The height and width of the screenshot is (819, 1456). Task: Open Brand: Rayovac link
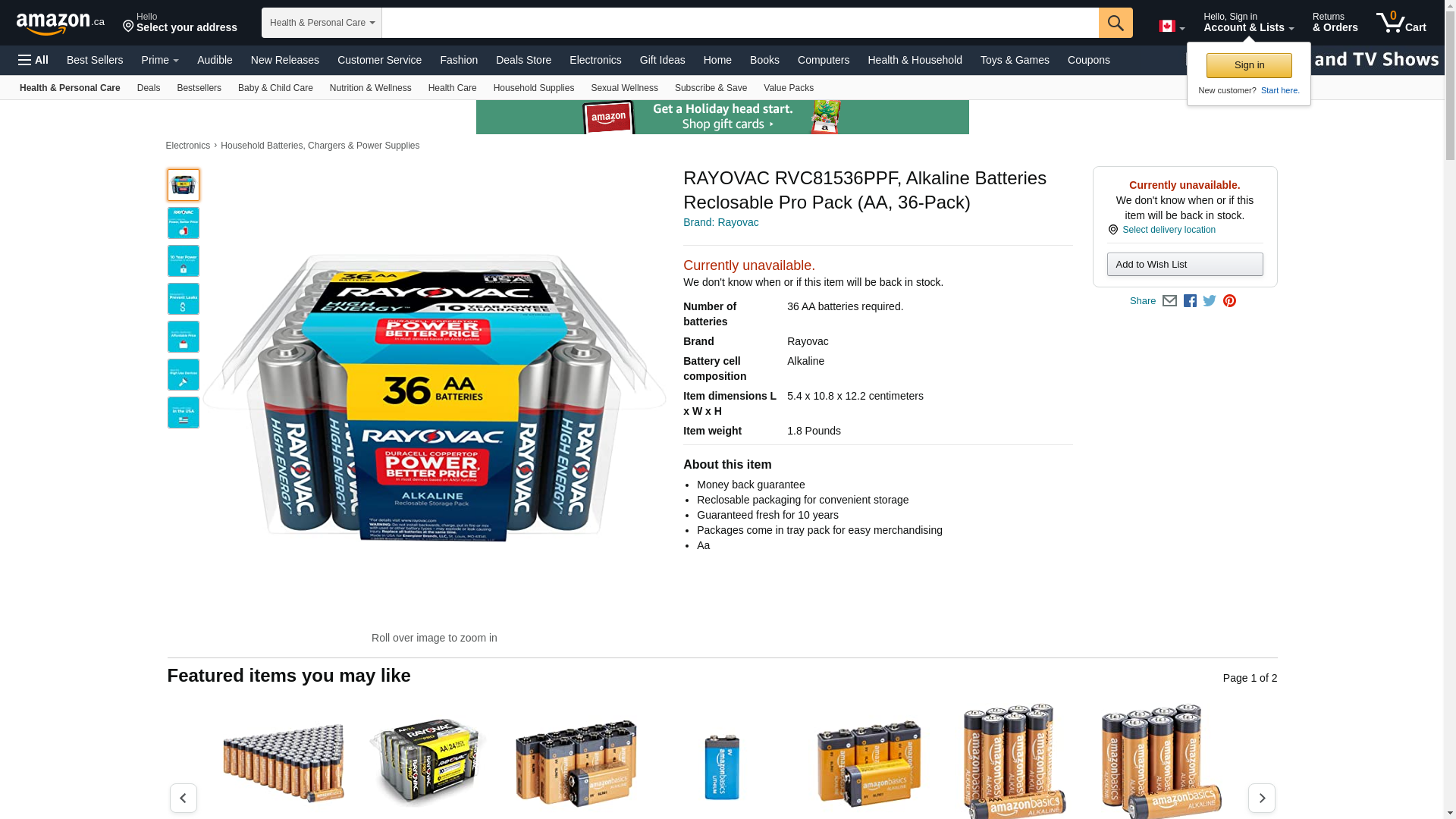coord(720,222)
